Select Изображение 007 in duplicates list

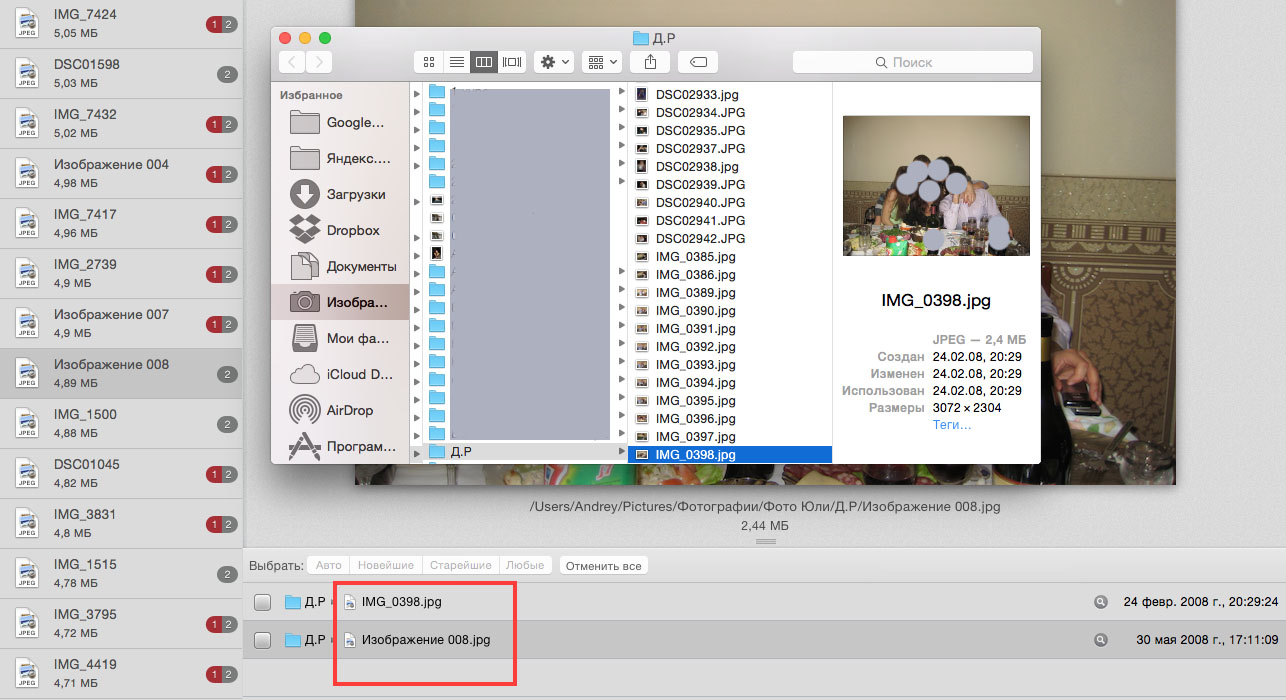coord(121,324)
